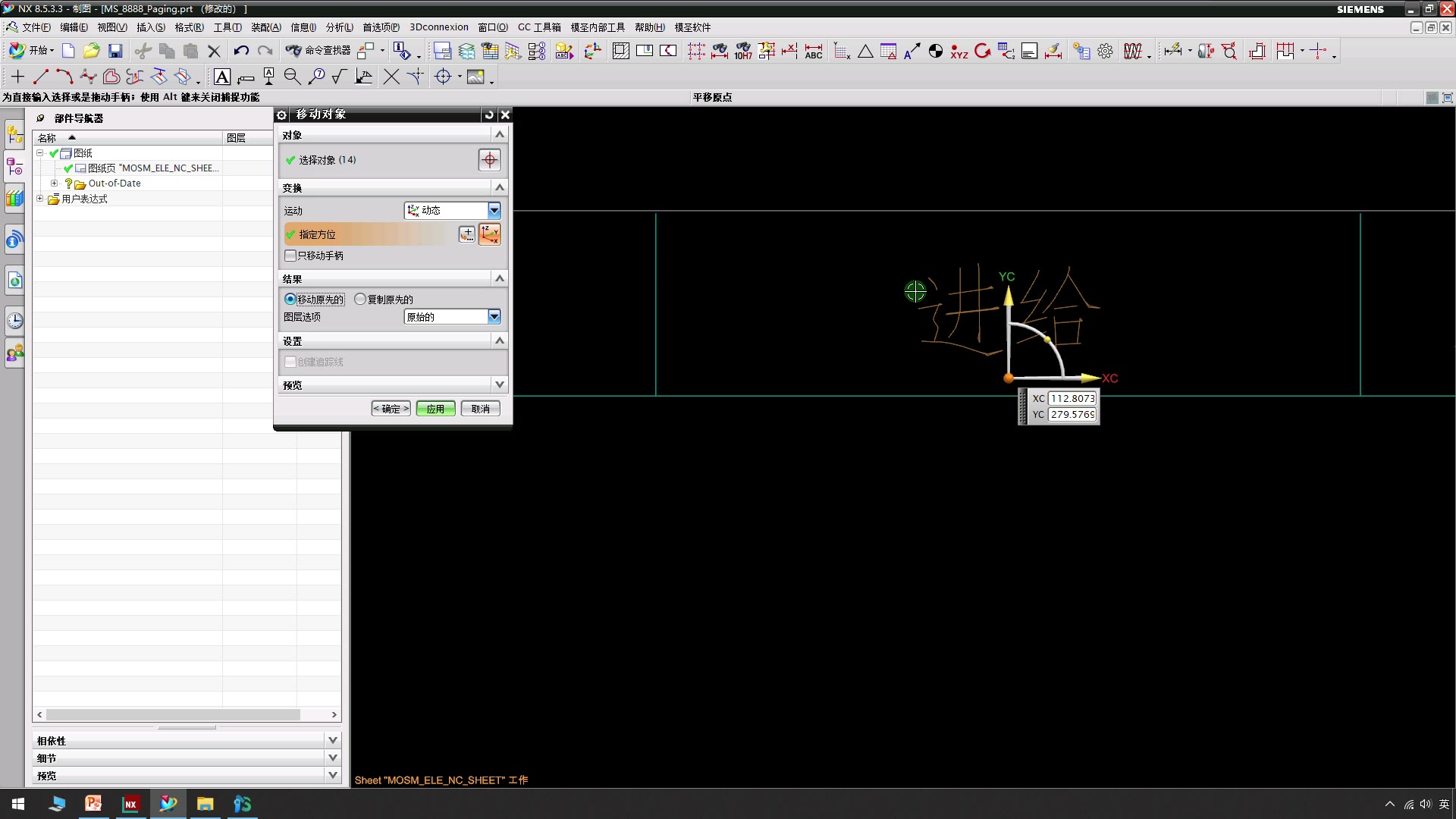This screenshot has width=1456, height=819.
Task: Toggle the checkmark on 图纸 tree node
Action: tap(54, 153)
